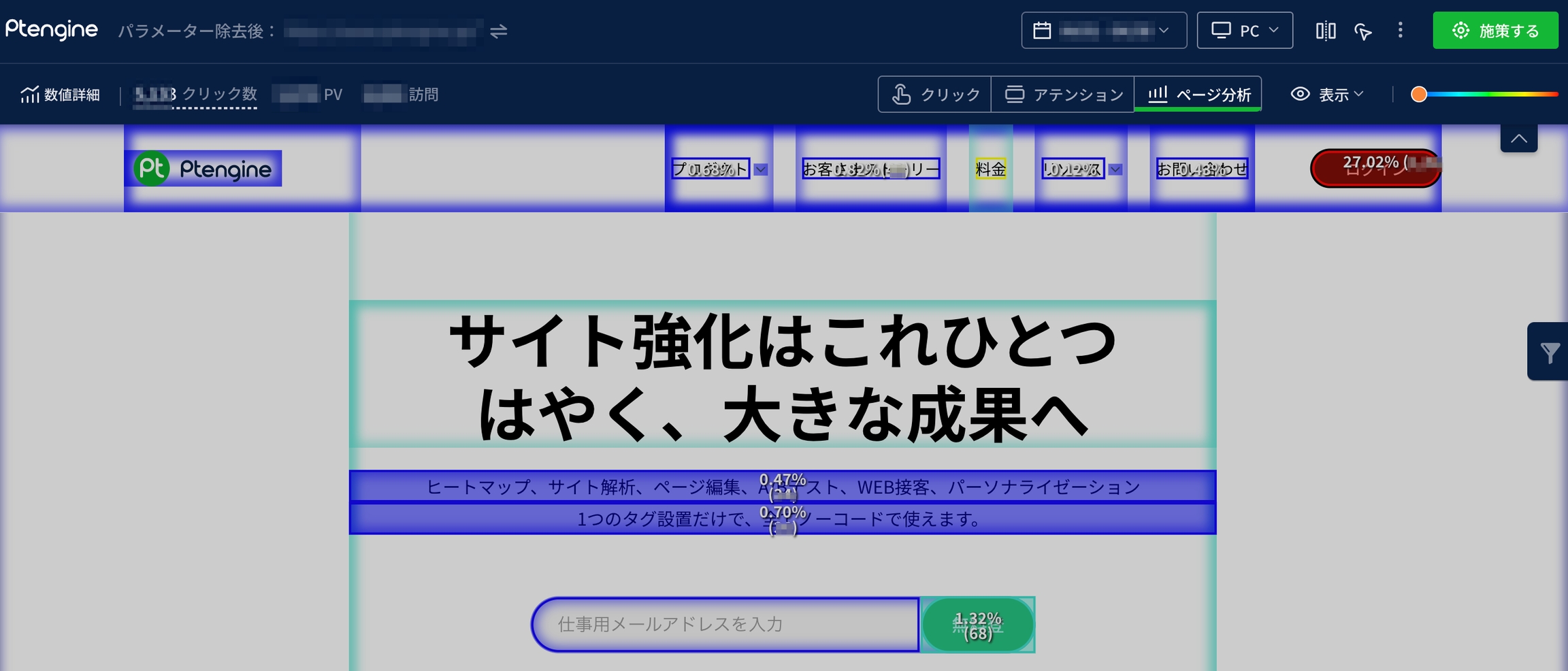Viewport: 1568px width, 671px height.
Task: Click the 仕事用メールアドレスを入力 email field
Action: pyautogui.click(x=725, y=624)
